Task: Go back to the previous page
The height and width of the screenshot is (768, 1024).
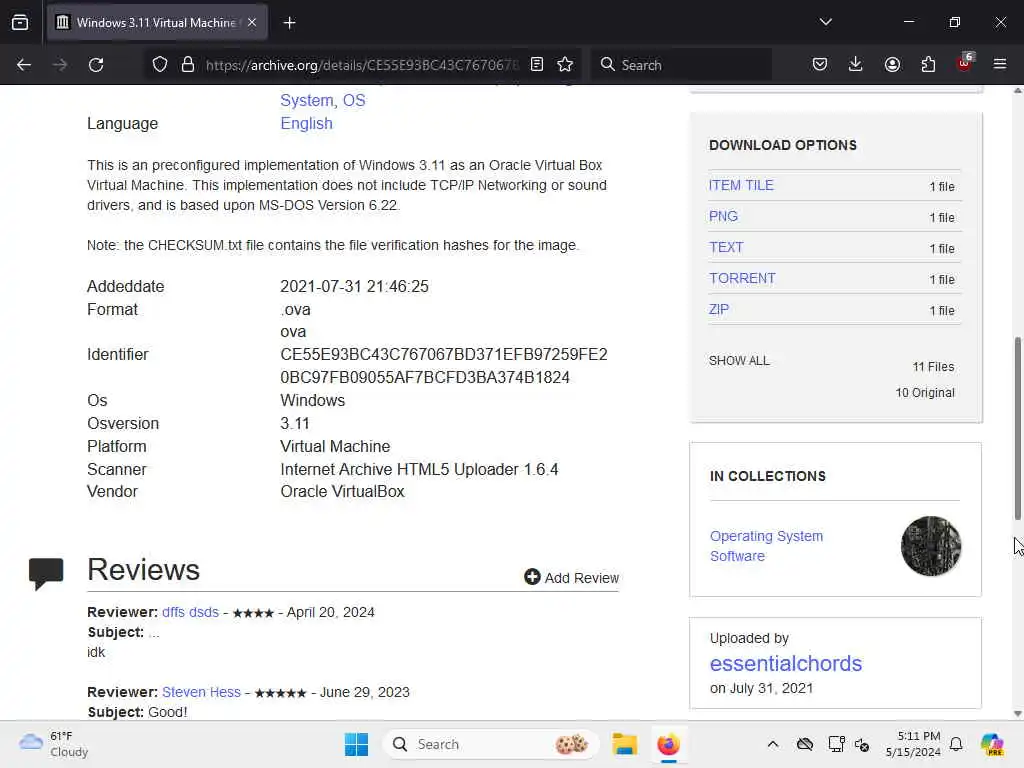Action: coord(24,65)
